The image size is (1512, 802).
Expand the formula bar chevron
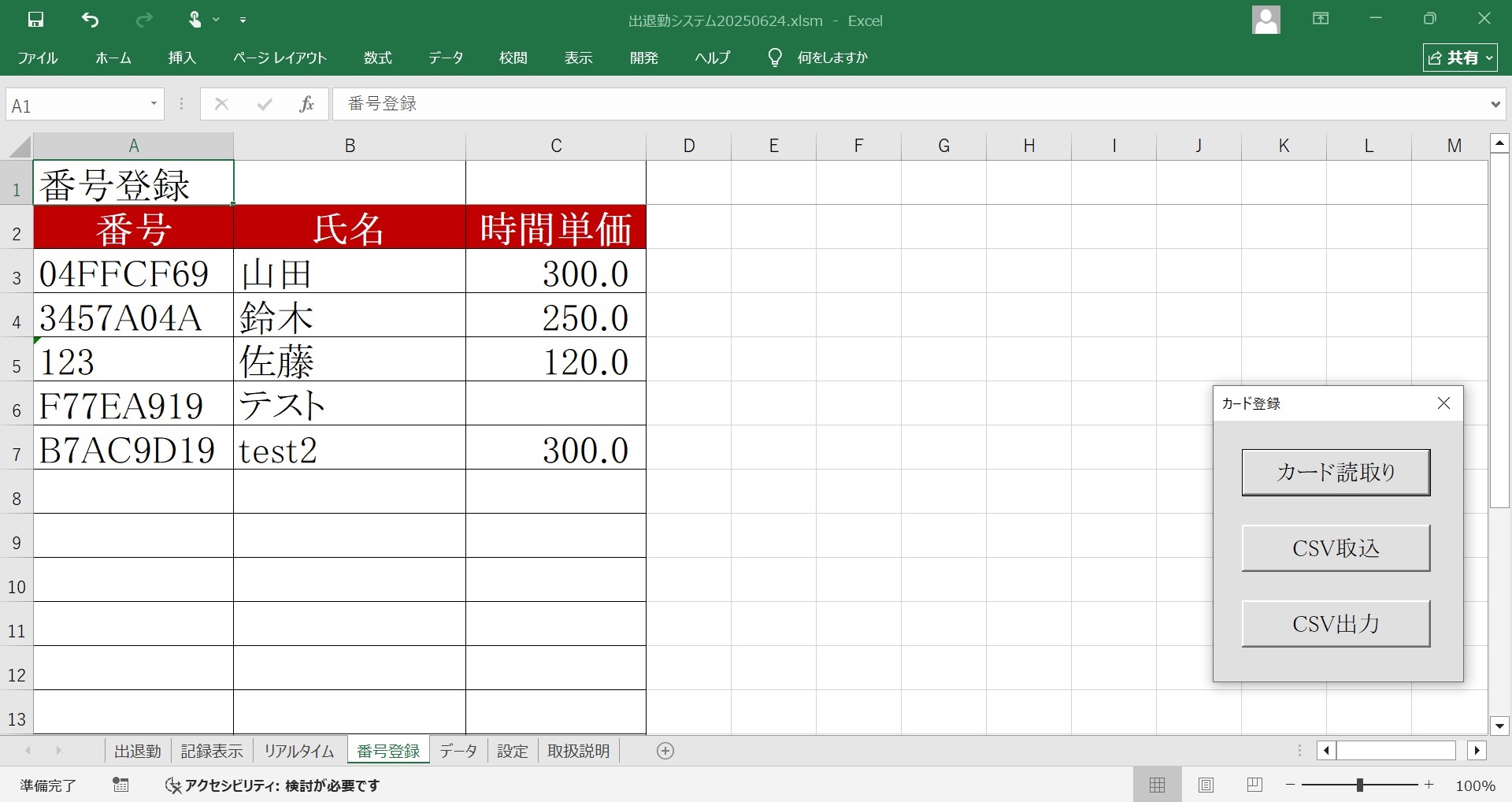coord(1495,104)
